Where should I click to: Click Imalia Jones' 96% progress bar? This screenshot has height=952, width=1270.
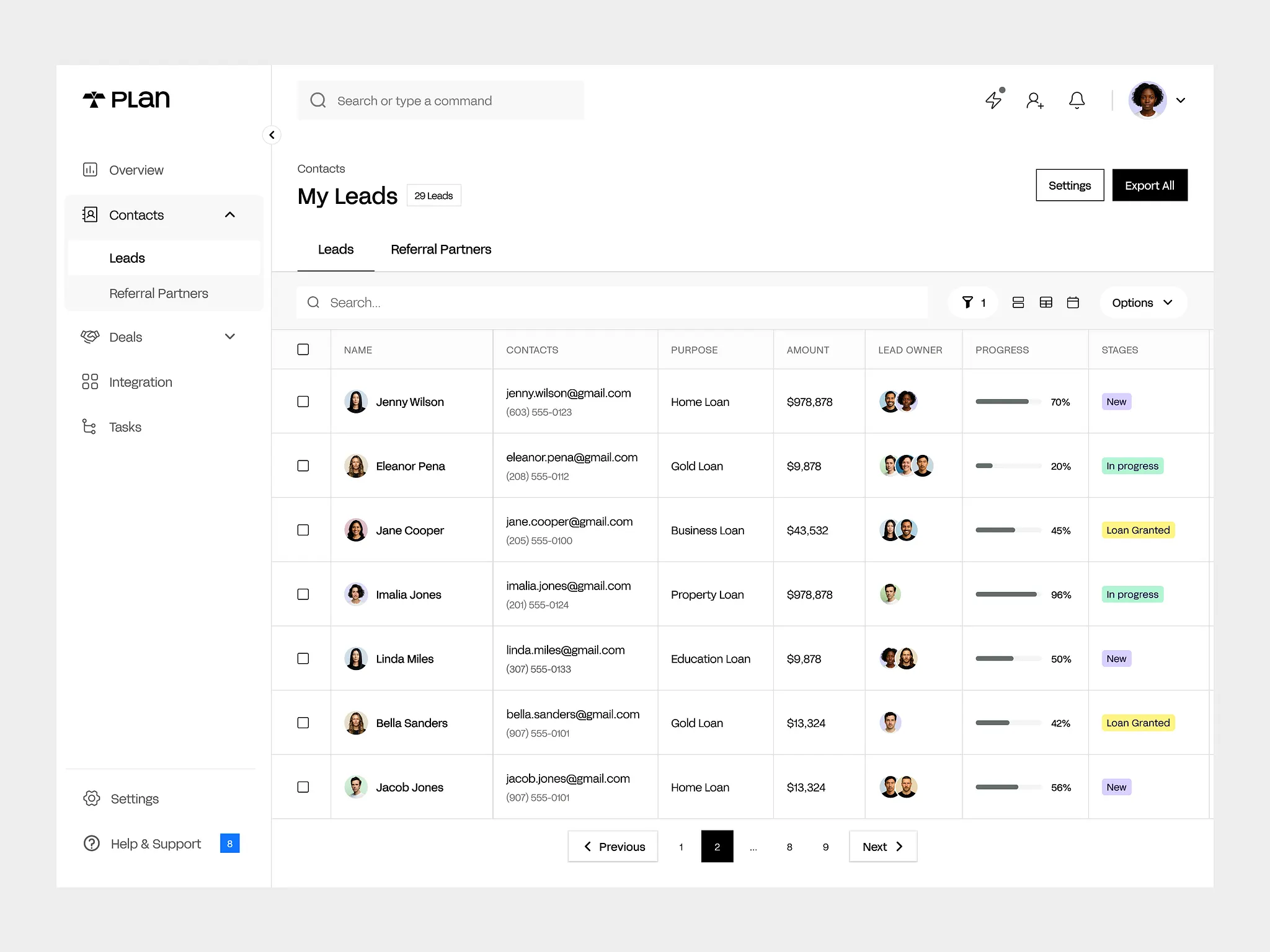[x=1006, y=594]
